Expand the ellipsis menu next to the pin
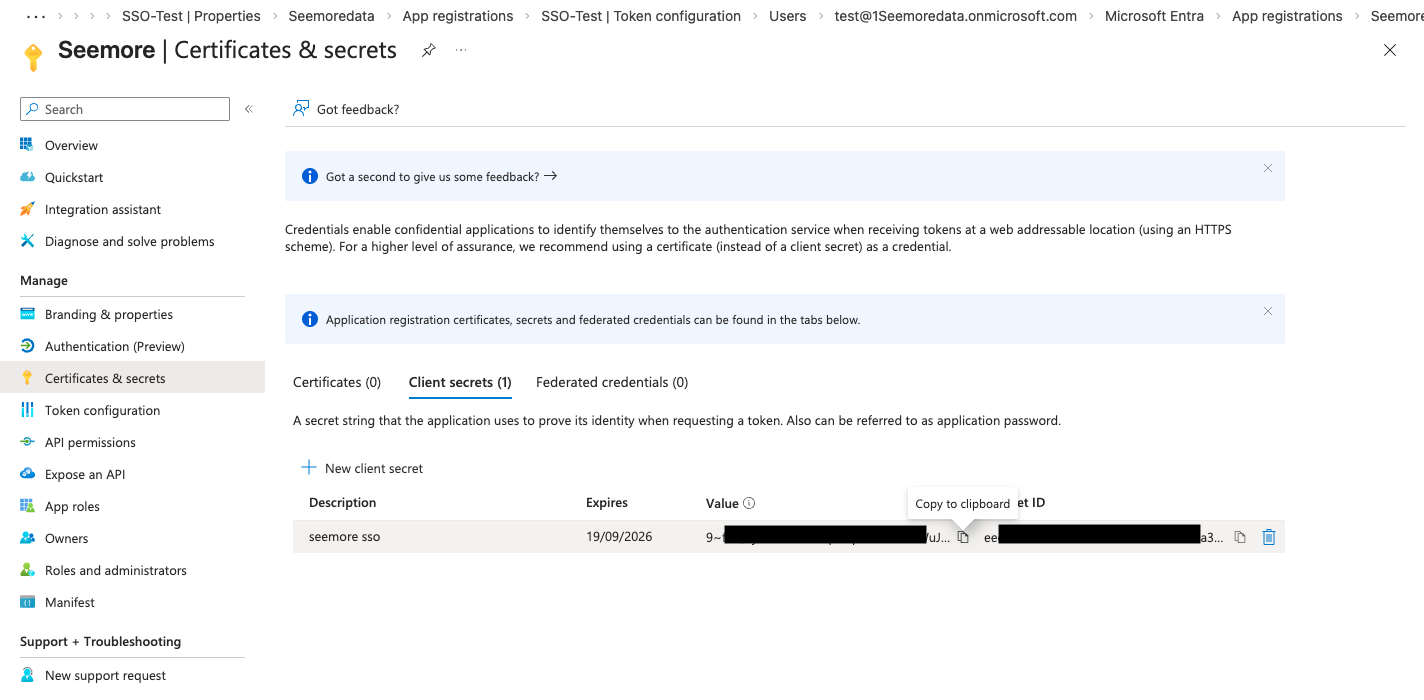This screenshot has height=700, width=1424. click(460, 50)
